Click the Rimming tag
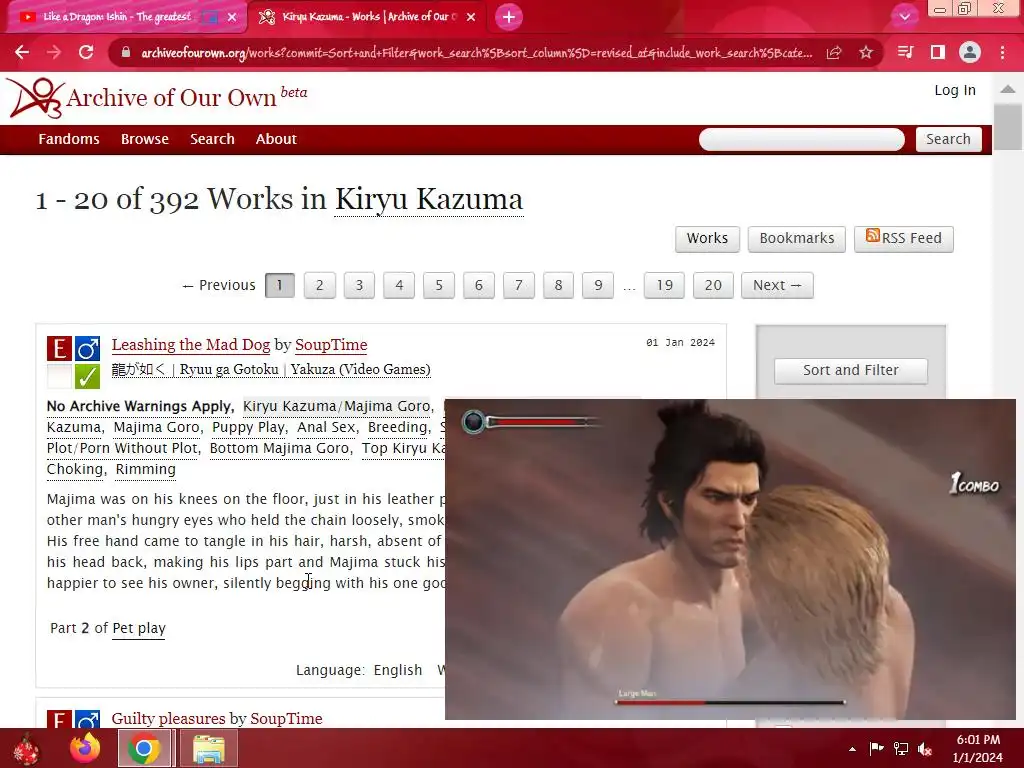The width and height of the screenshot is (1024, 768). [146, 469]
